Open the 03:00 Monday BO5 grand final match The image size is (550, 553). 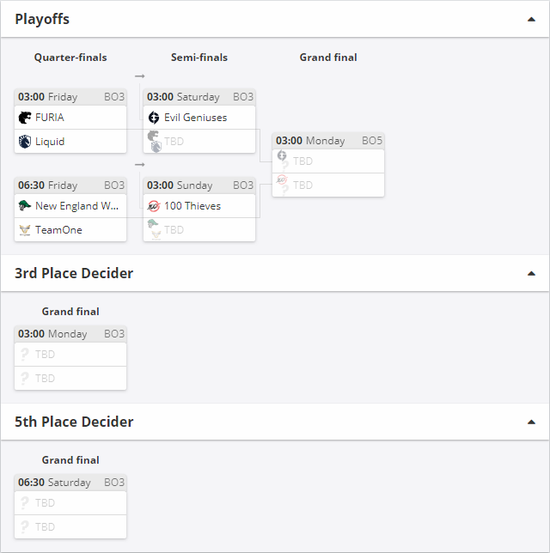click(328, 141)
